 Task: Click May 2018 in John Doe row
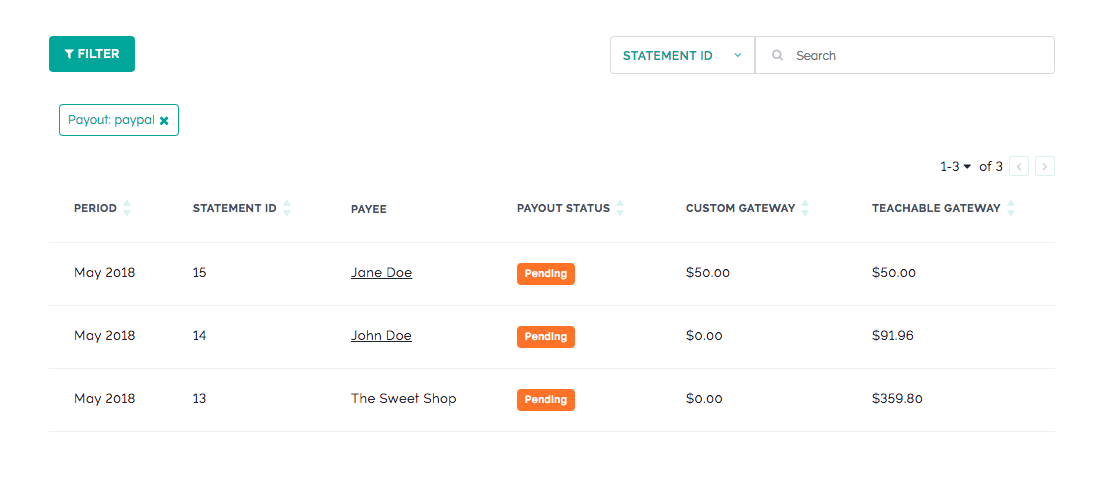(x=104, y=336)
